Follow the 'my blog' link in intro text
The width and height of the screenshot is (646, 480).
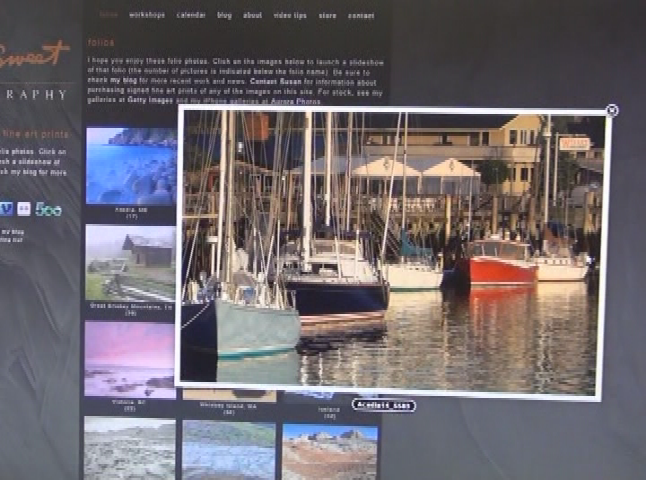click(124, 80)
